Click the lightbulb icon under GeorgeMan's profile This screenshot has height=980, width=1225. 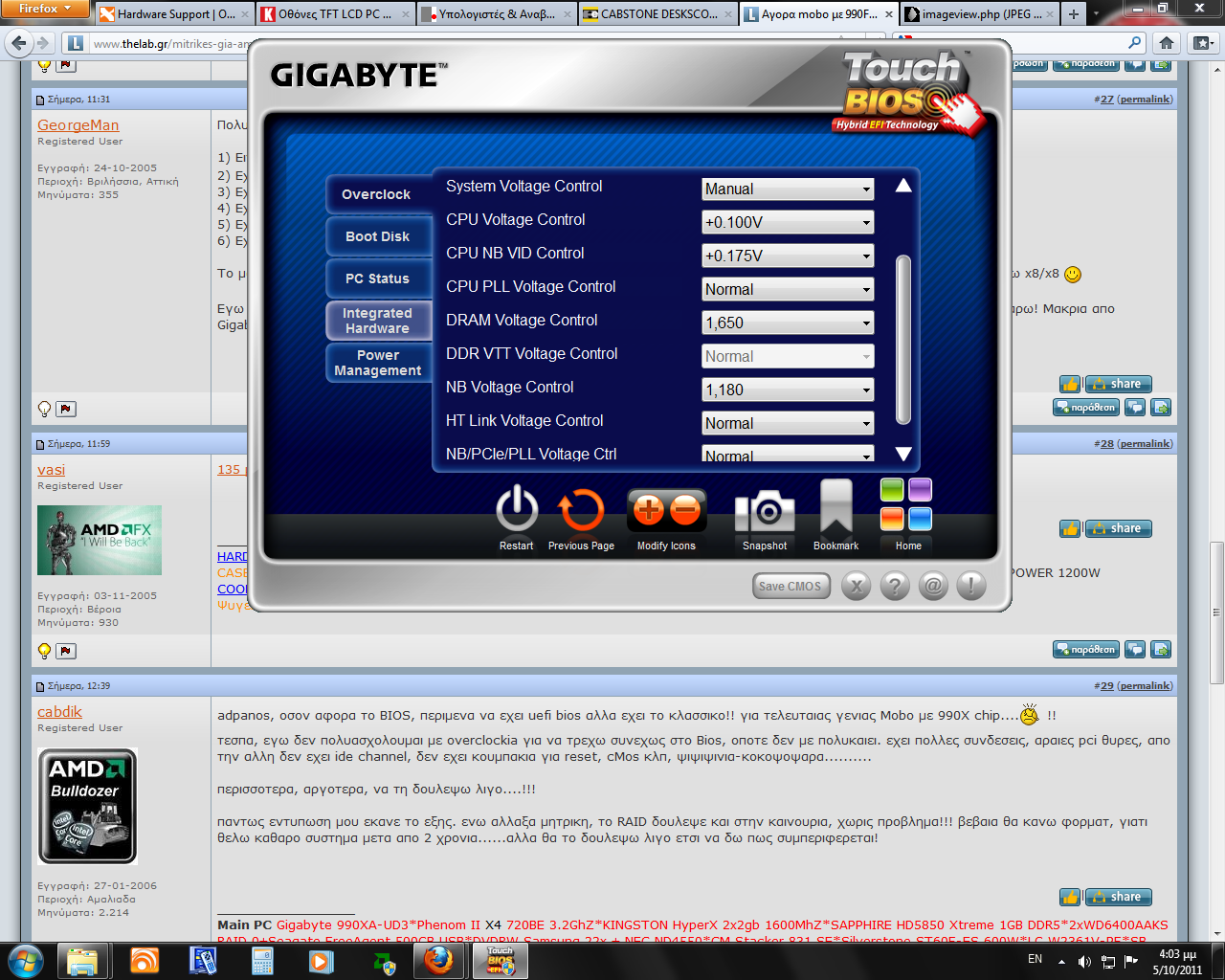44,409
